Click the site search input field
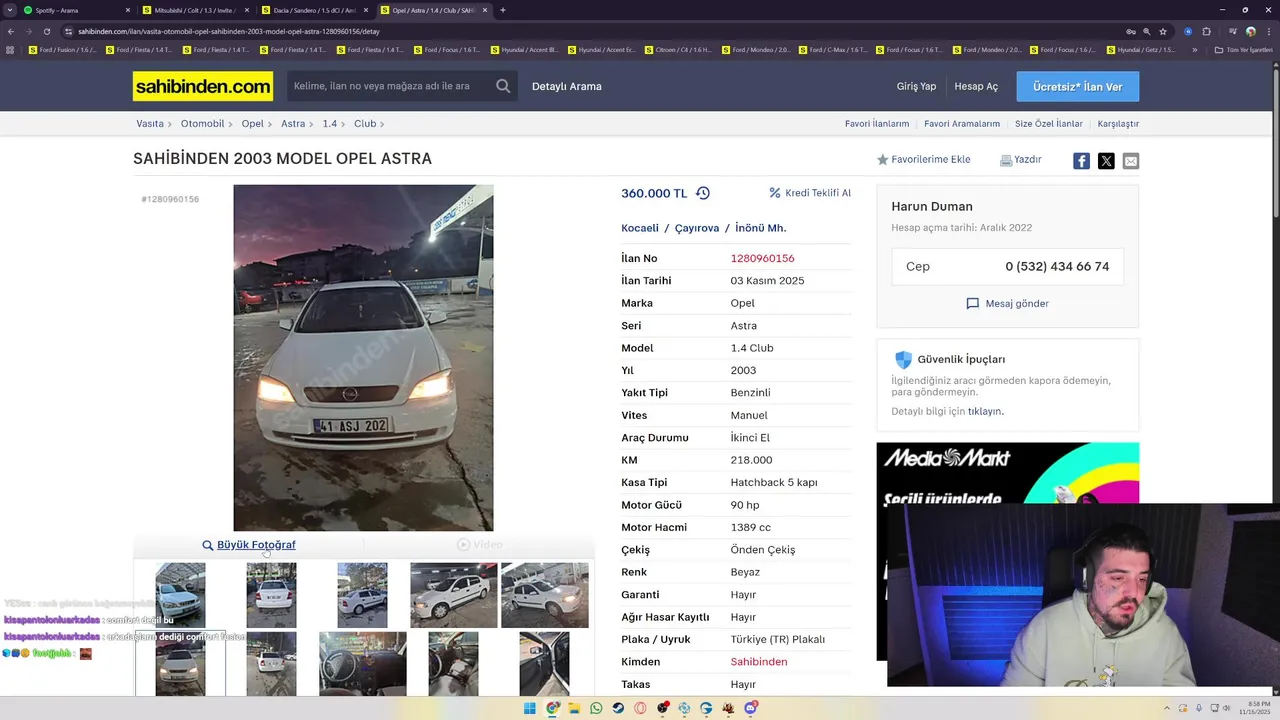The width and height of the screenshot is (1280, 720). tap(388, 86)
